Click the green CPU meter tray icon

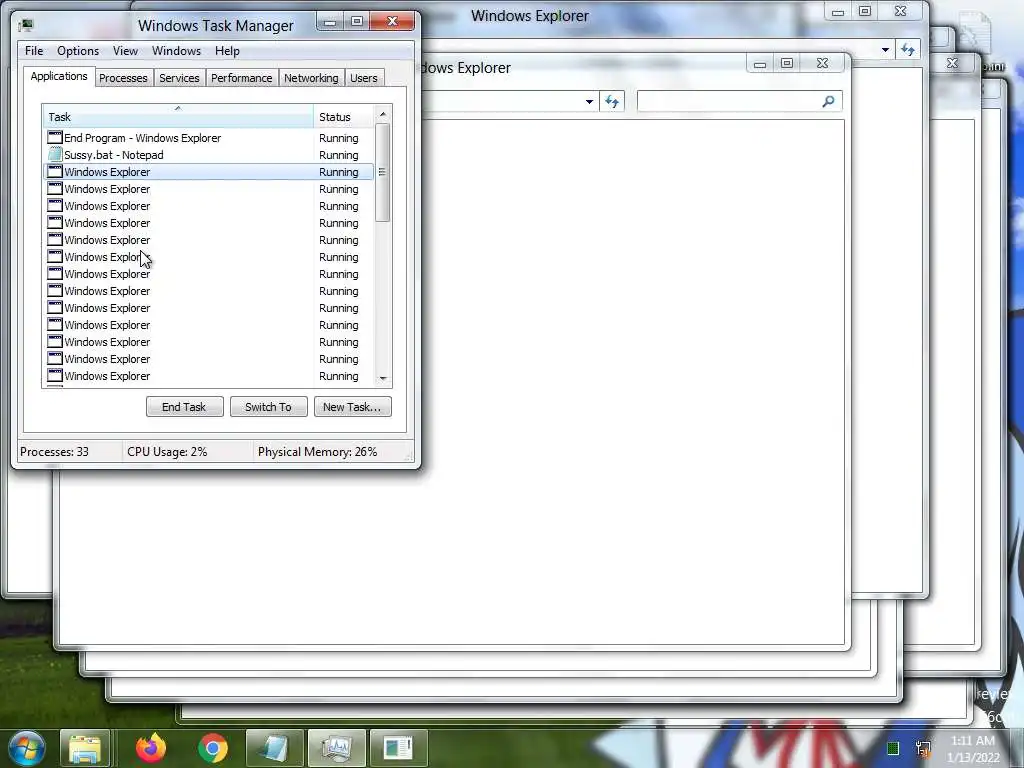(893, 748)
